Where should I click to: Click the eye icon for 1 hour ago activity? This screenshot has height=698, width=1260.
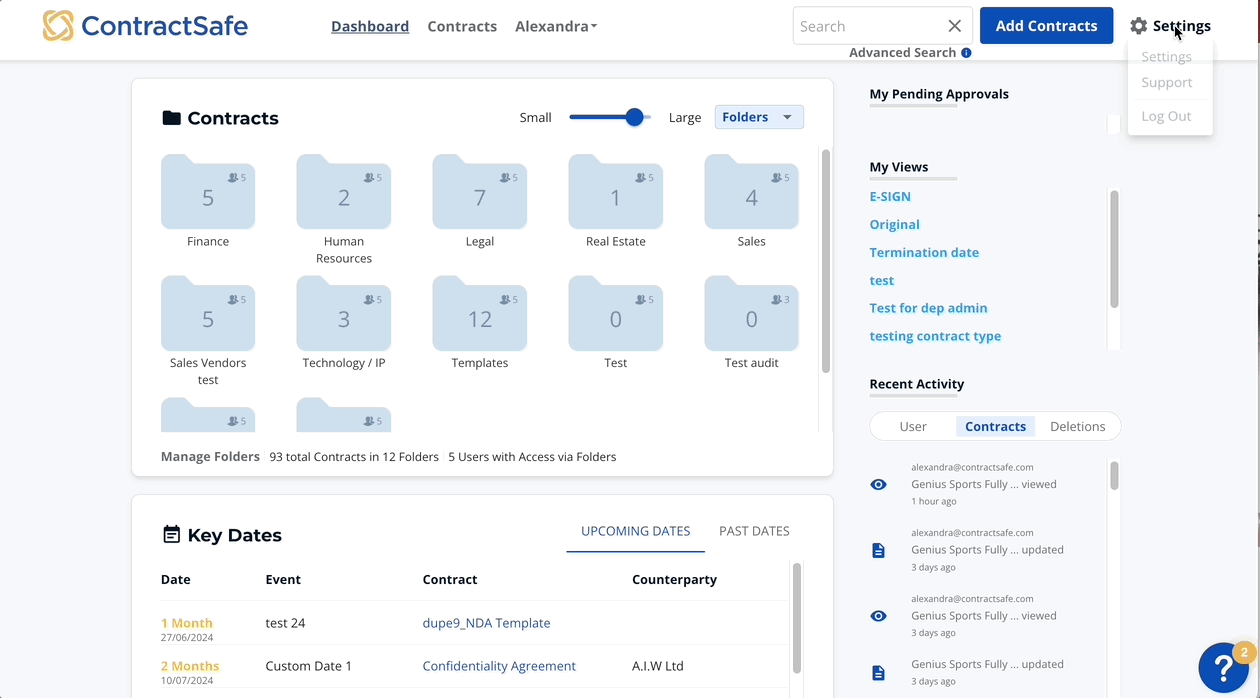point(878,485)
